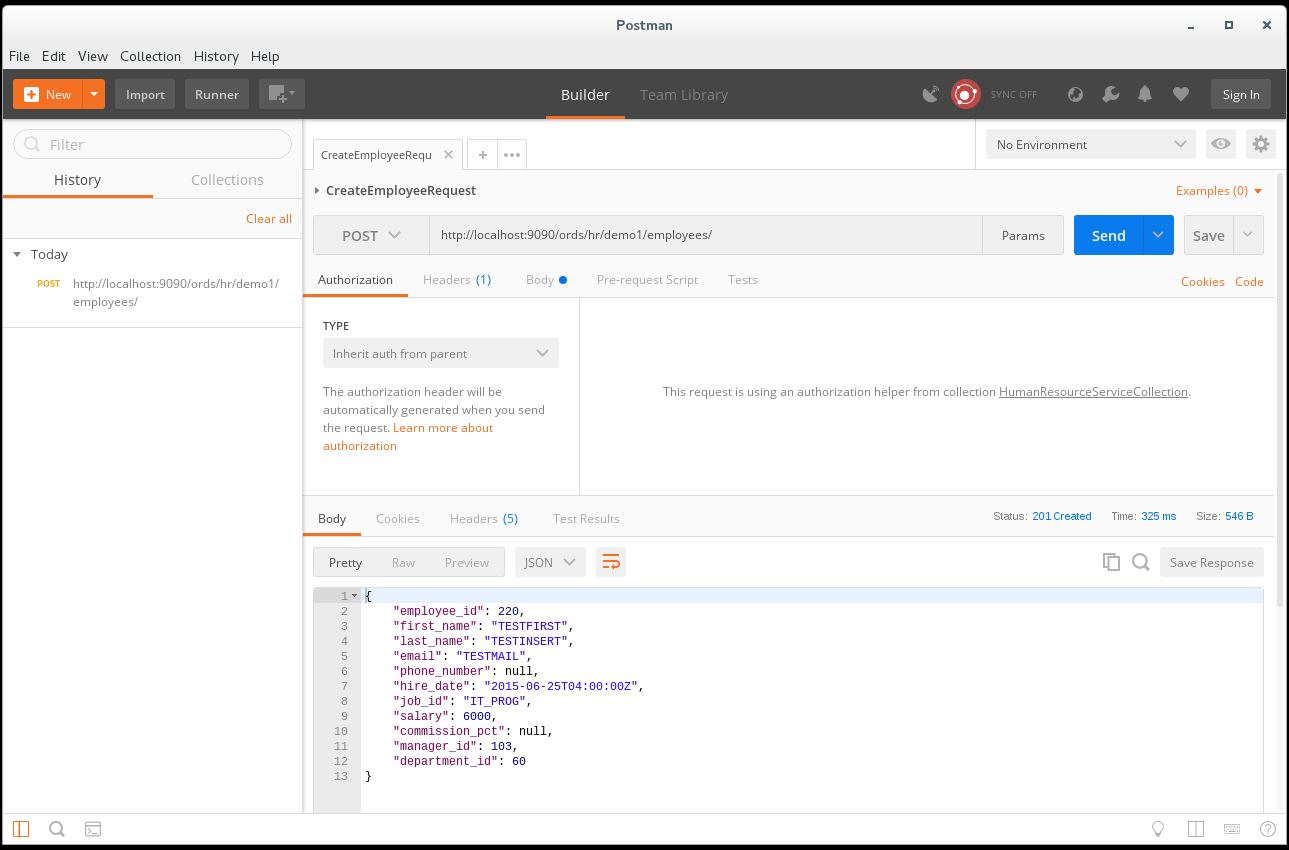Open the POST method dropdown
Image resolution: width=1289 pixels, height=850 pixels.
coord(371,235)
